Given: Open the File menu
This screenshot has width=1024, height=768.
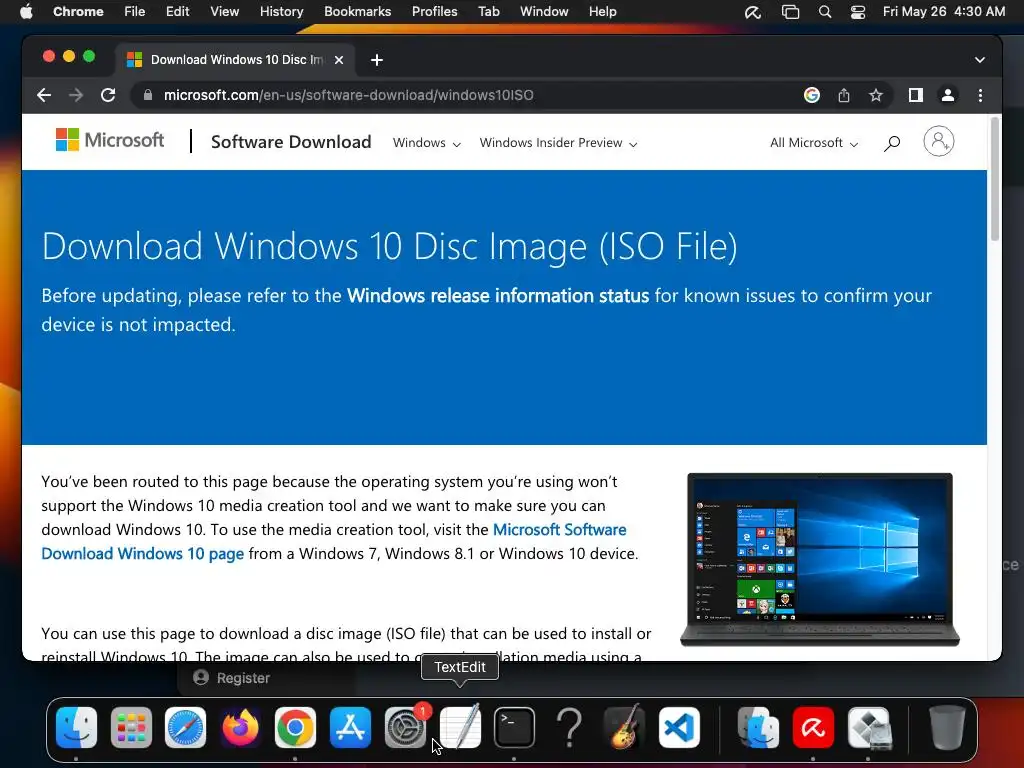Looking at the screenshot, I should point(135,12).
